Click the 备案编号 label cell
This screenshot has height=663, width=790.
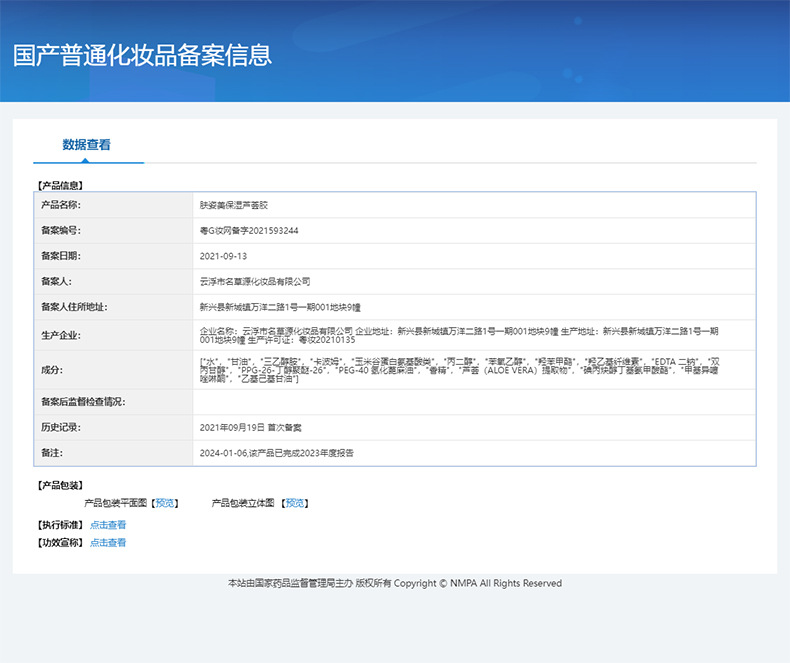(113, 231)
